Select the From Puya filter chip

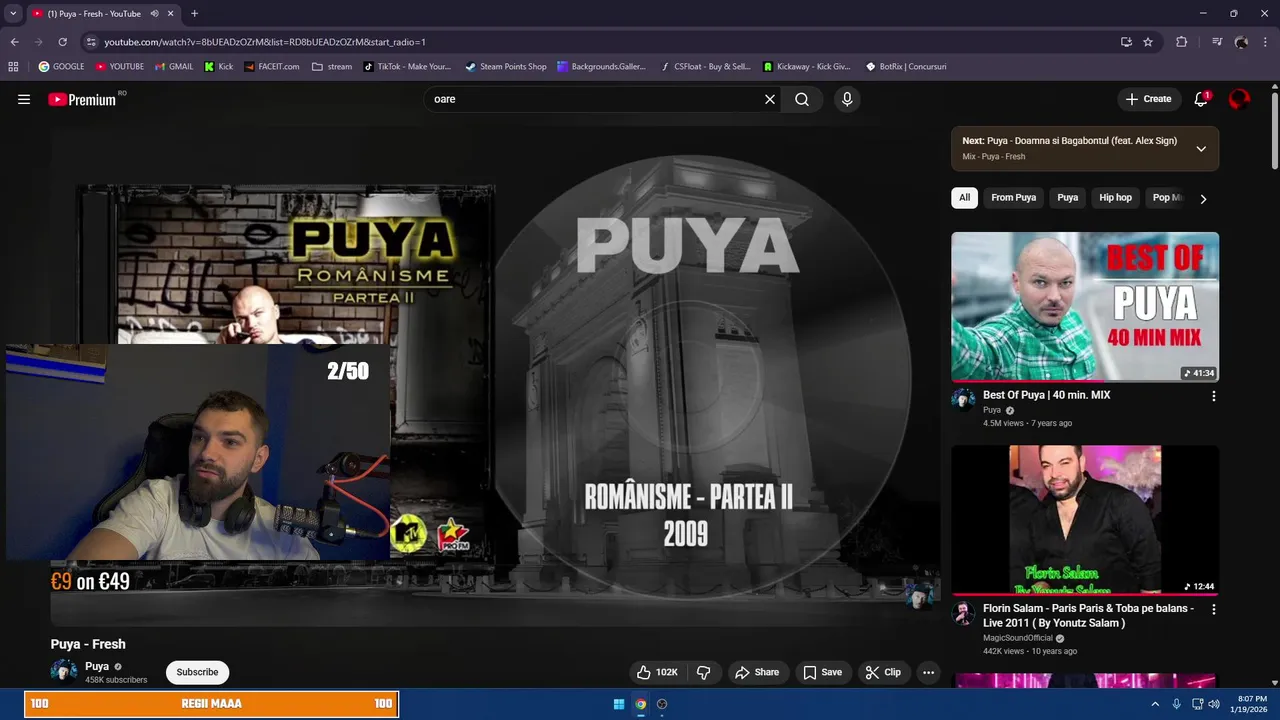pos(1013,198)
